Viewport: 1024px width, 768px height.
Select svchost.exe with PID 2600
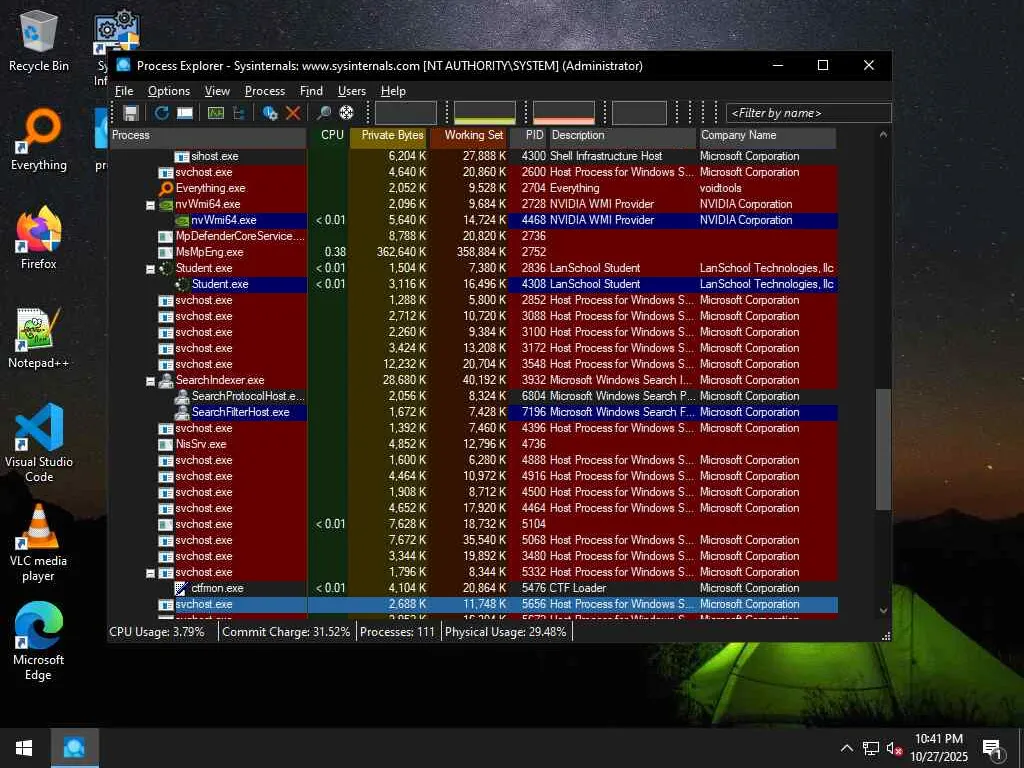(x=473, y=172)
